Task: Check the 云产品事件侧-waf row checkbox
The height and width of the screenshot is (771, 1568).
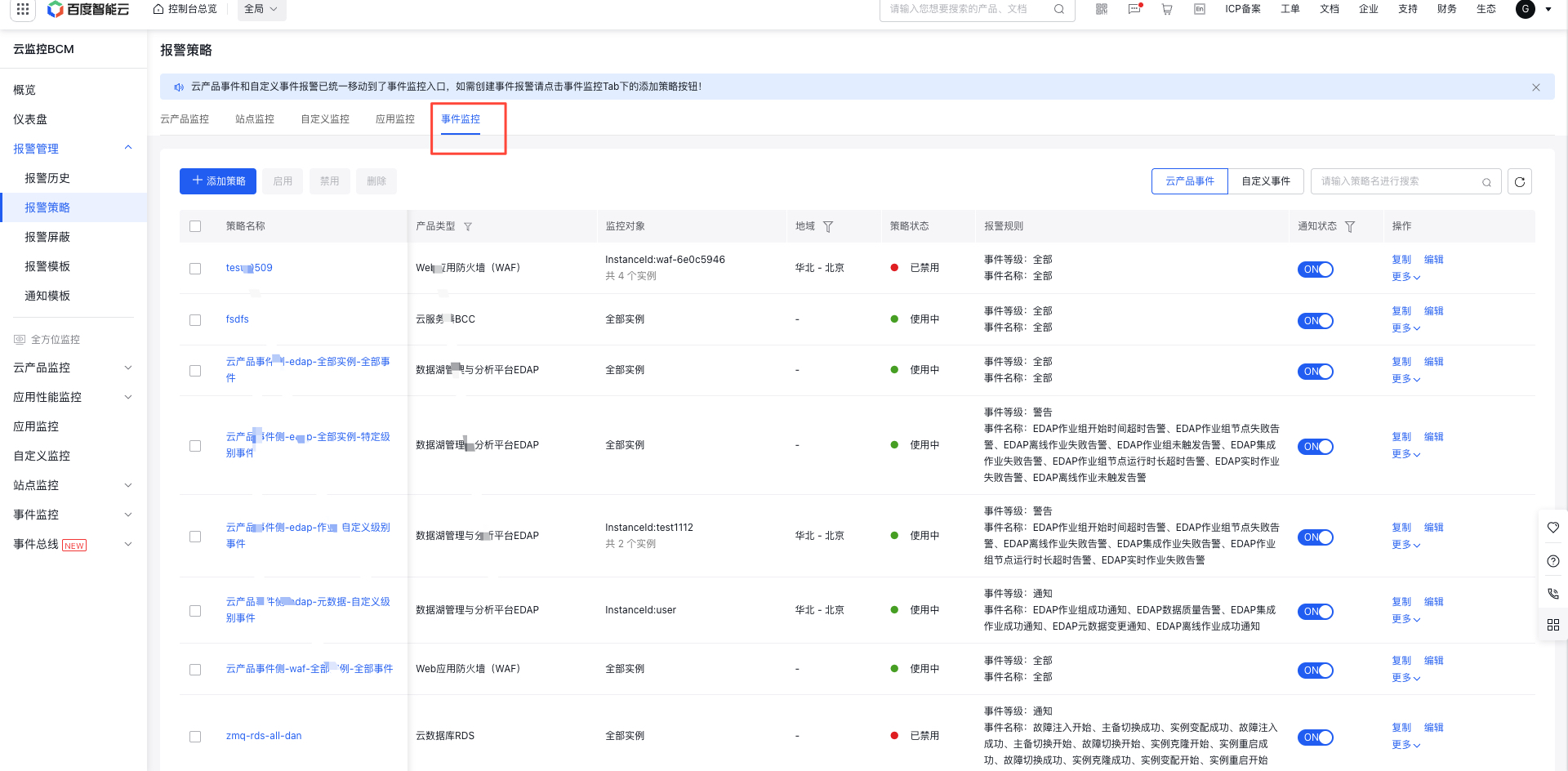Action: tap(195, 670)
